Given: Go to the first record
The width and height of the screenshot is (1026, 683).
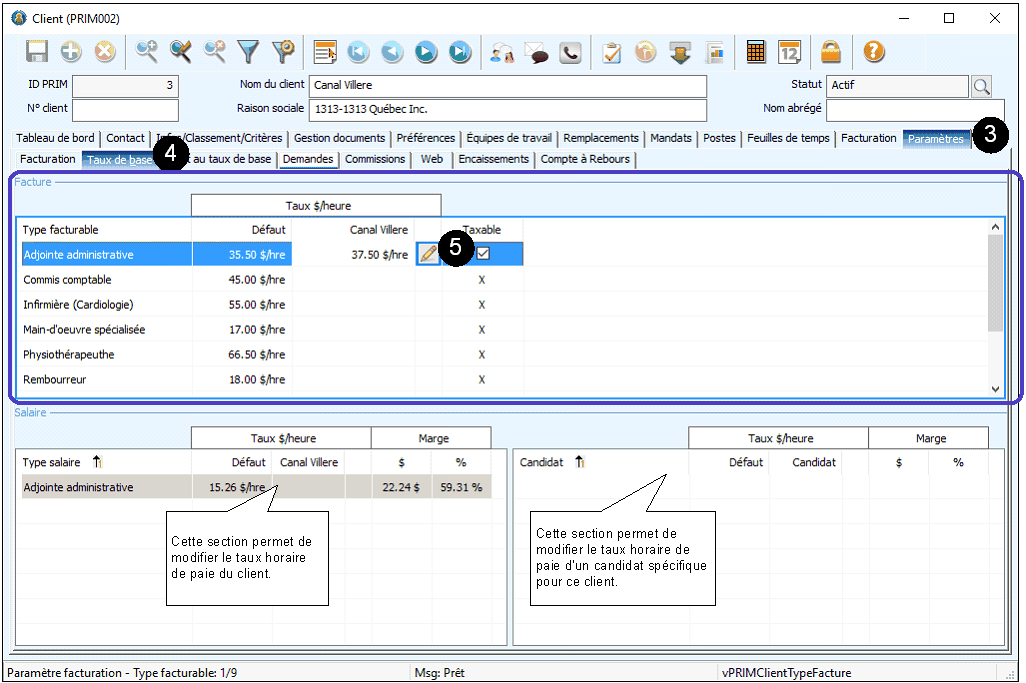Looking at the screenshot, I should (358, 52).
